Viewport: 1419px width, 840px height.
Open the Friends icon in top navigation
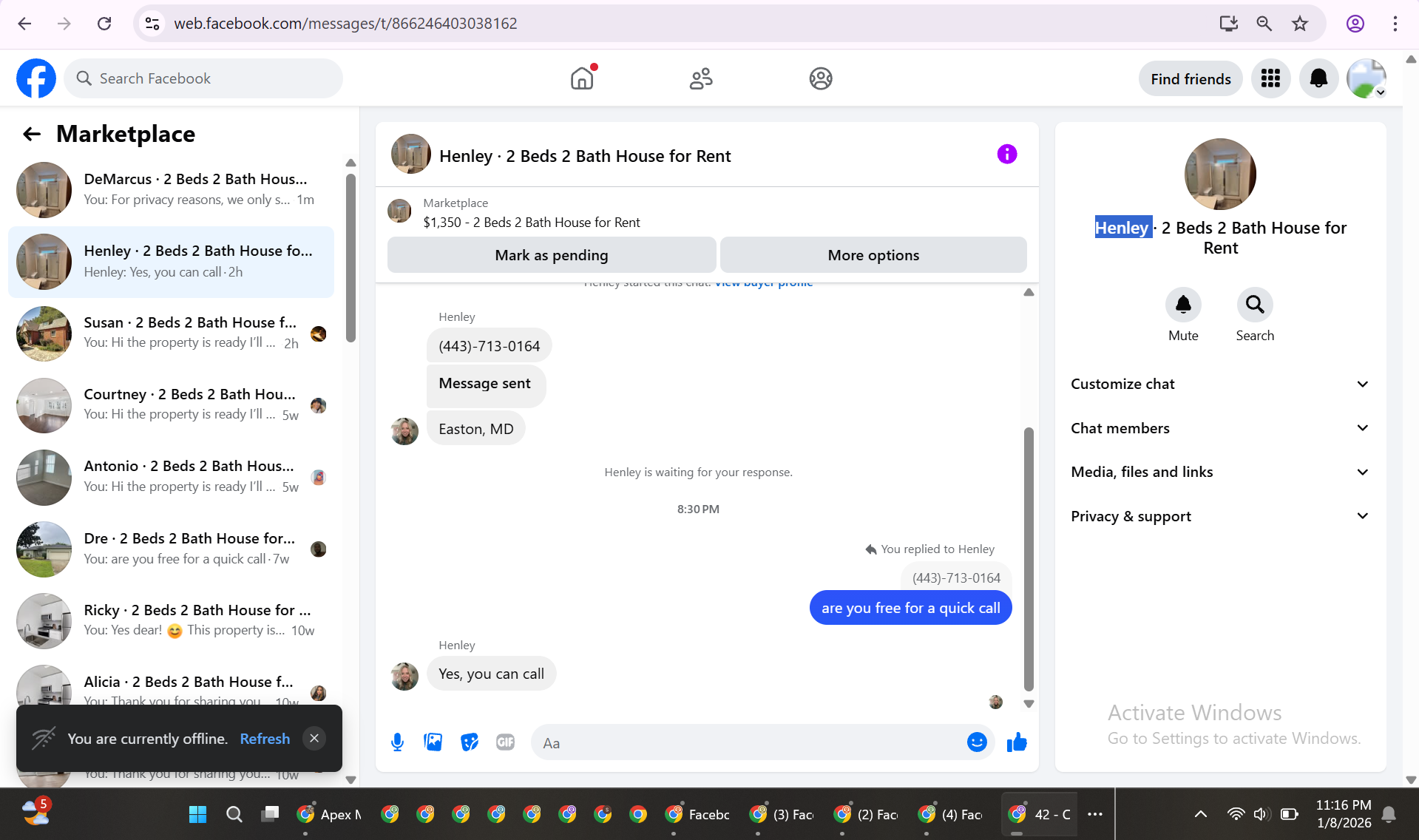point(701,78)
